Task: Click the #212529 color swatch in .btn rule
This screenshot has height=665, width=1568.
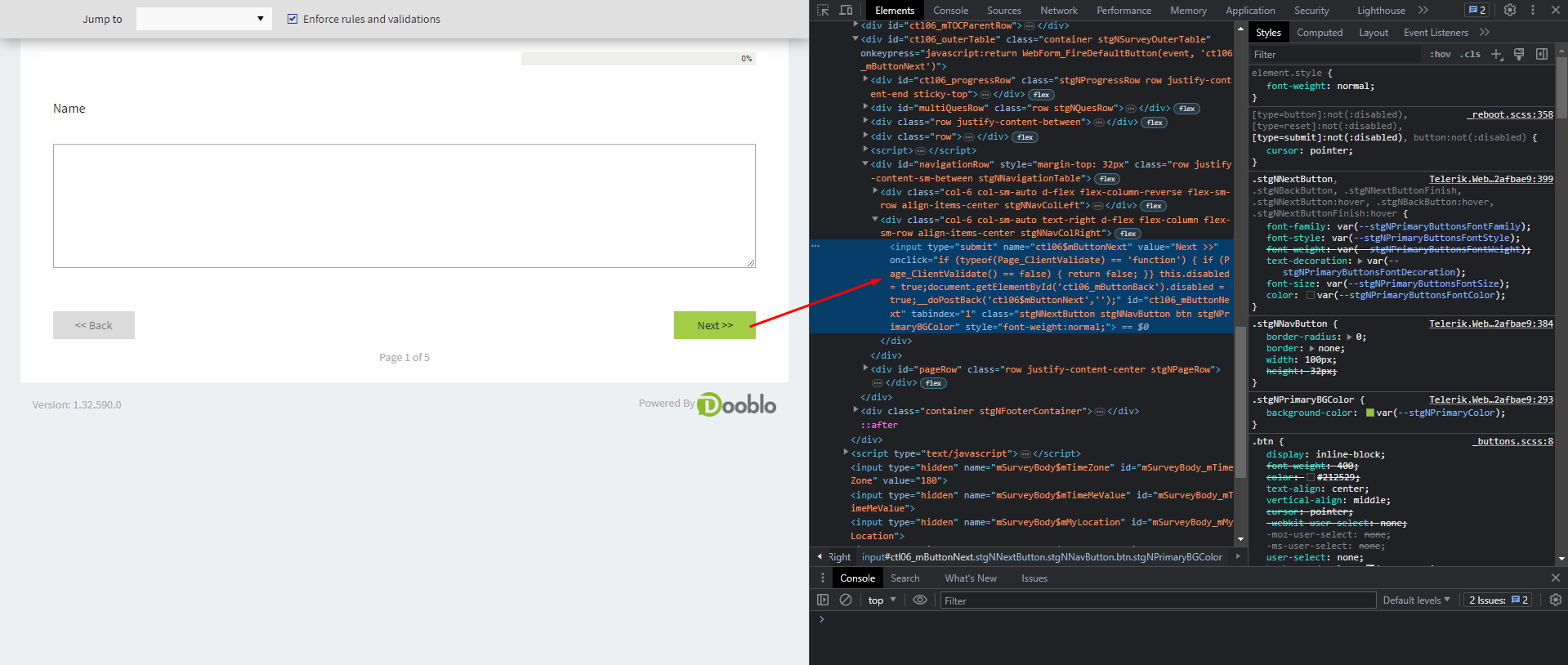Action: coord(1311,477)
